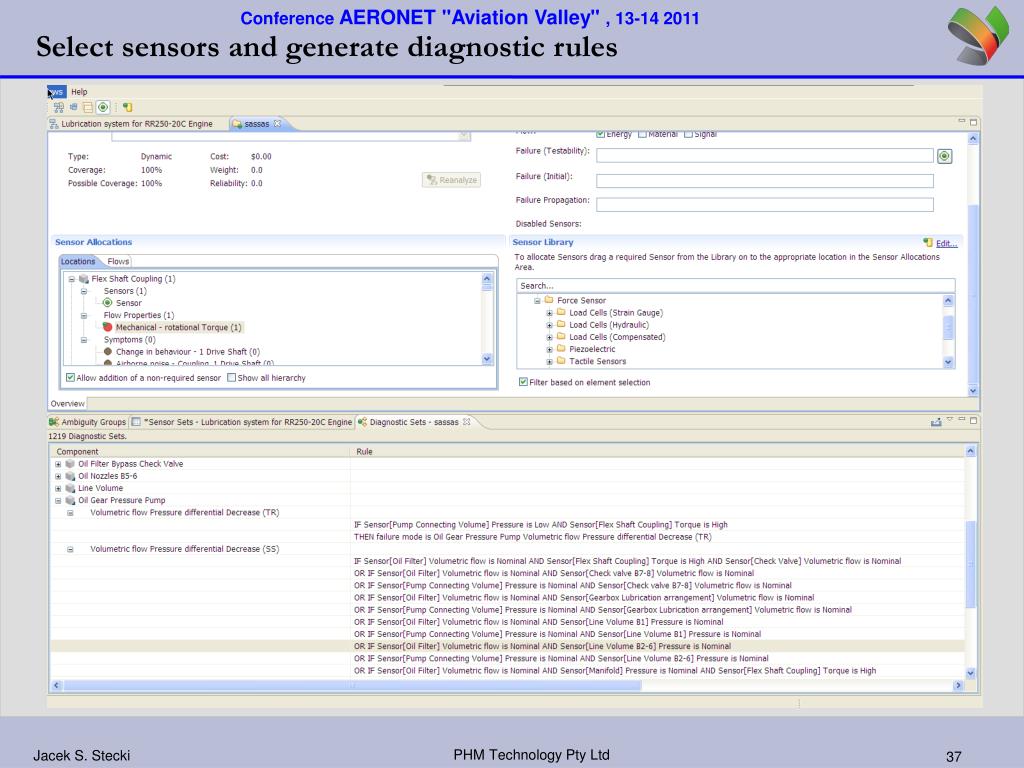Click the green target button beside Failure (Testability)
This screenshot has width=1024, height=768.
tap(944, 156)
